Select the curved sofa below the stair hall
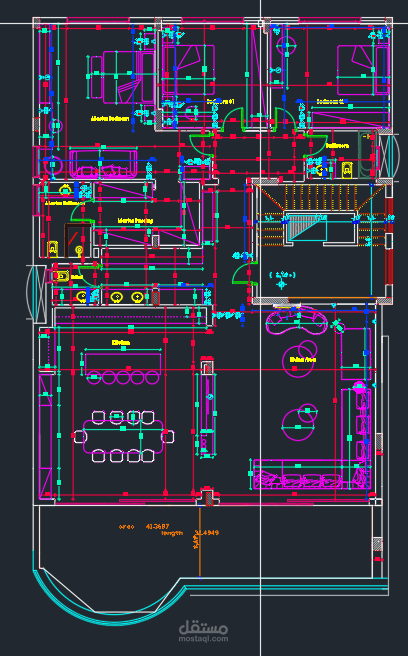This screenshot has width=408, height=656. pos(297,321)
